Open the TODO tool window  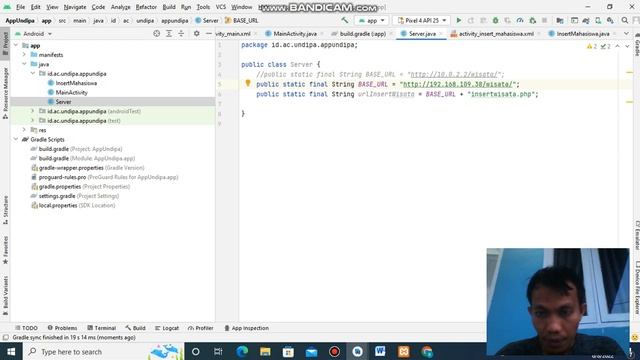coord(26,328)
